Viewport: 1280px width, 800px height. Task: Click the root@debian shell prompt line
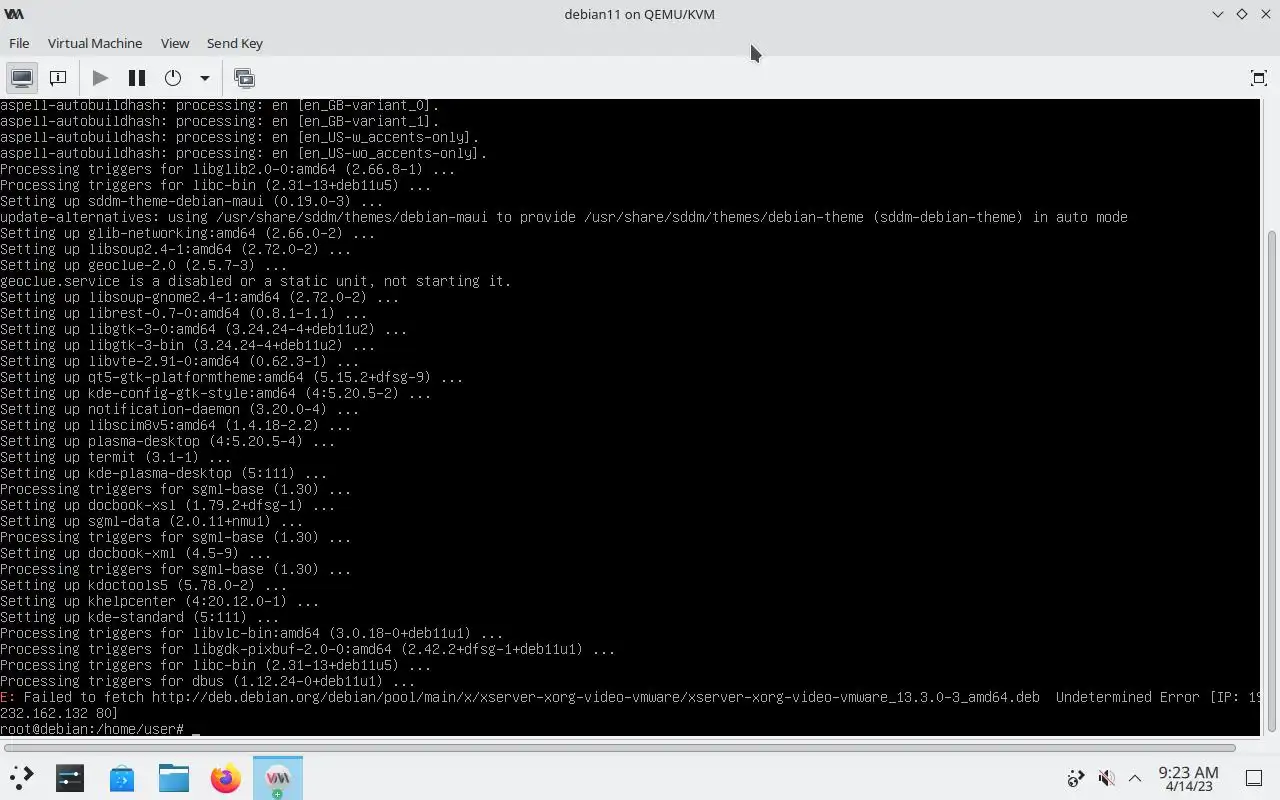point(100,729)
